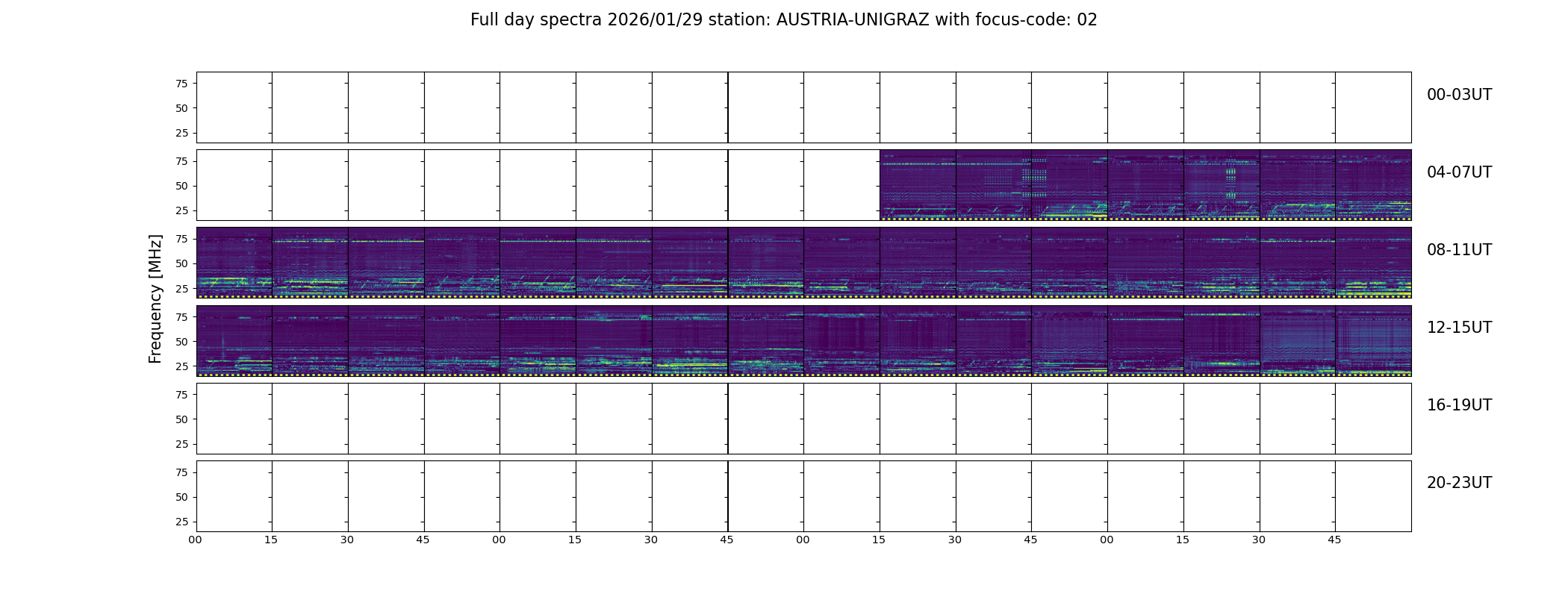Image resolution: width=1568 pixels, height=597 pixels.
Task: Select the "Frequency [MHz]" axis label
Action: (x=155, y=299)
